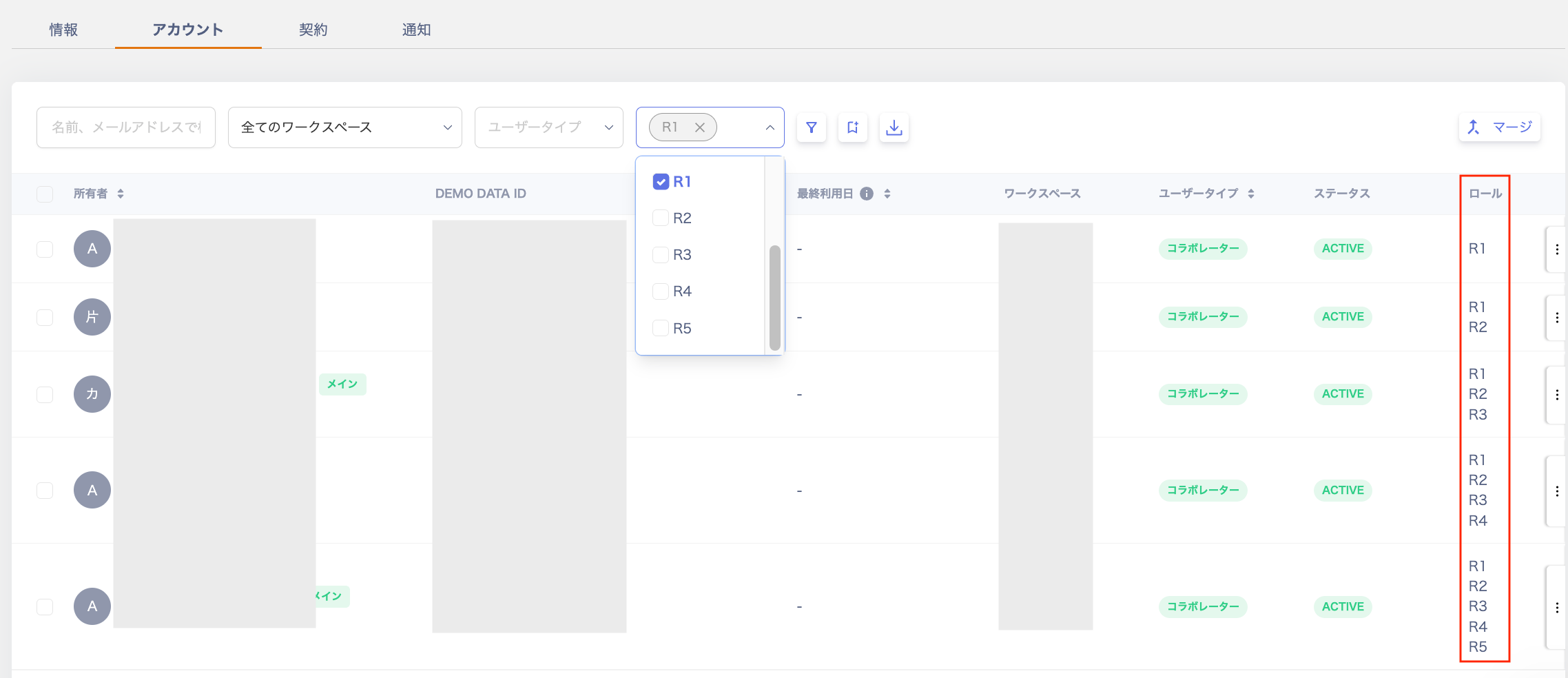Click the ワークスペース column header
The height and width of the screenshot is (678, 1568).
pyautogui.click(x=1042, y=194)
